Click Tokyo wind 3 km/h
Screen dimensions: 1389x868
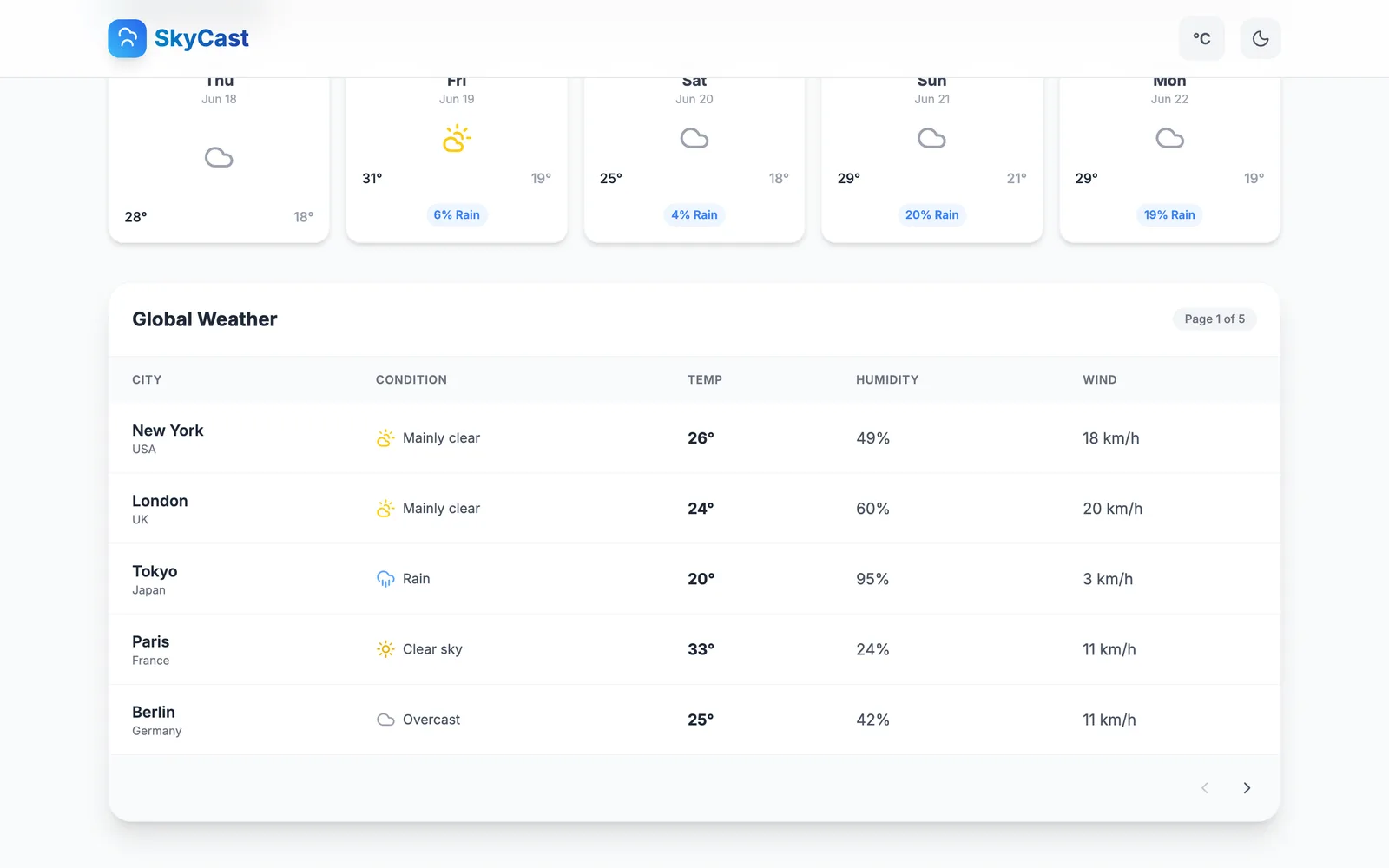pos(1108,579)
